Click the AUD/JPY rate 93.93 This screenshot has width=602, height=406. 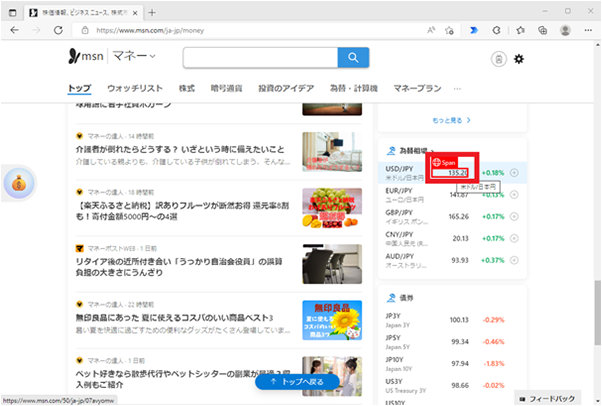click(460, 260)
